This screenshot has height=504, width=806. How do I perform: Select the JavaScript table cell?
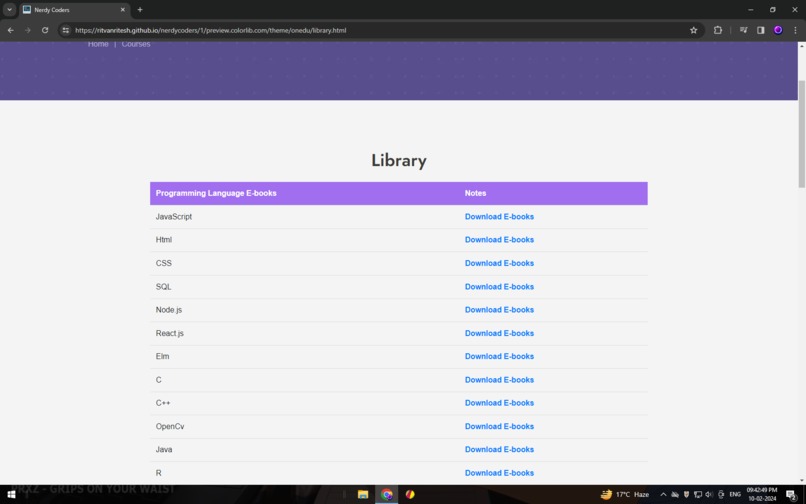pyautogui.click(x=304, y=217)
